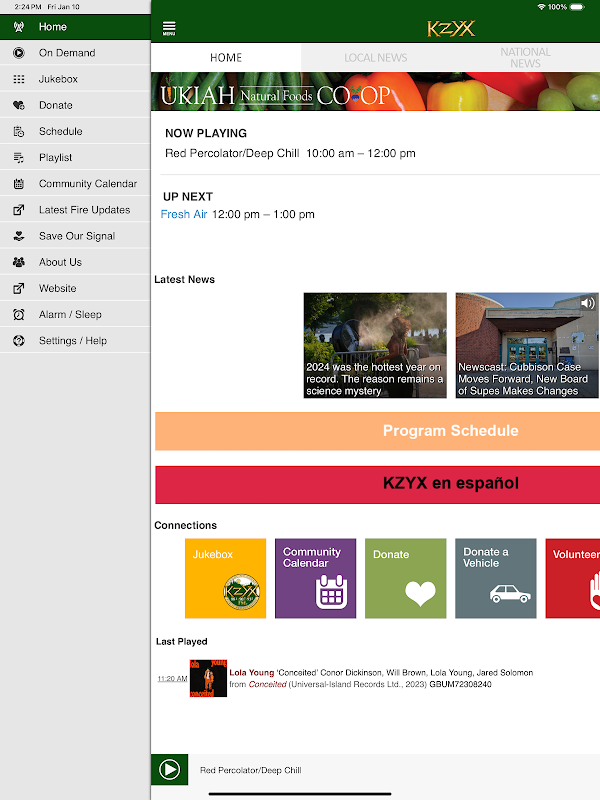Screen dimensions: 600x800
Task: Open the green Donate connections tile
Action: coord(406,578)
